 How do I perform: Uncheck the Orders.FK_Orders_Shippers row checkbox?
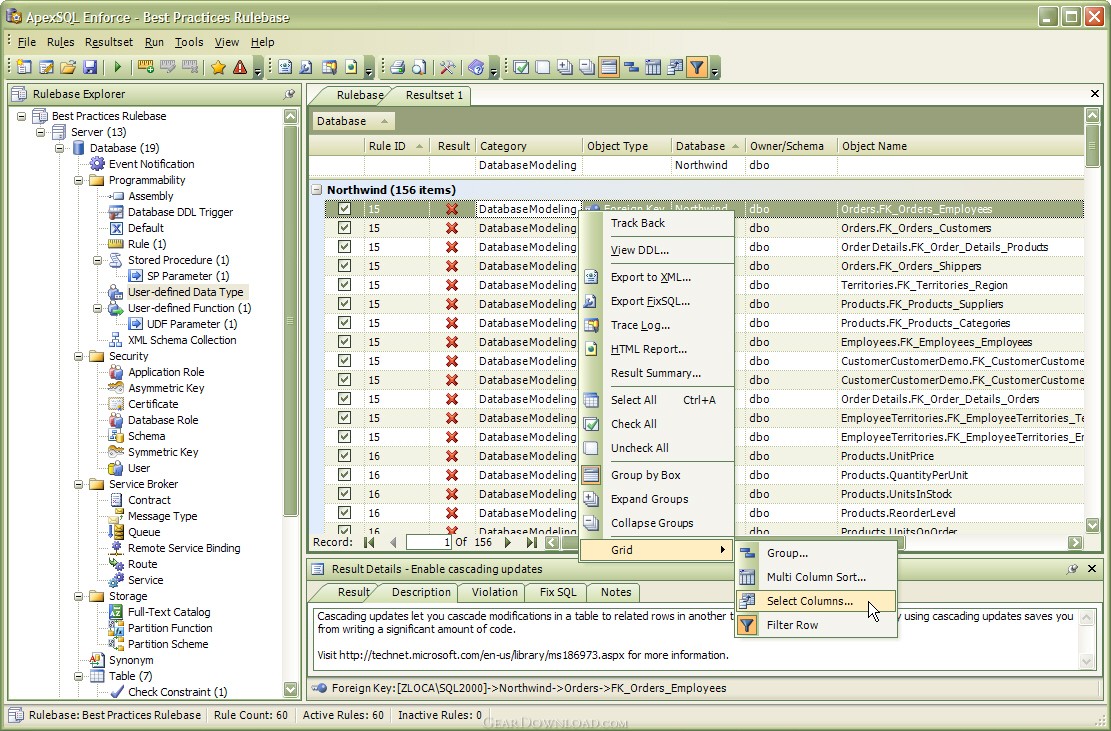coord(344,266)
